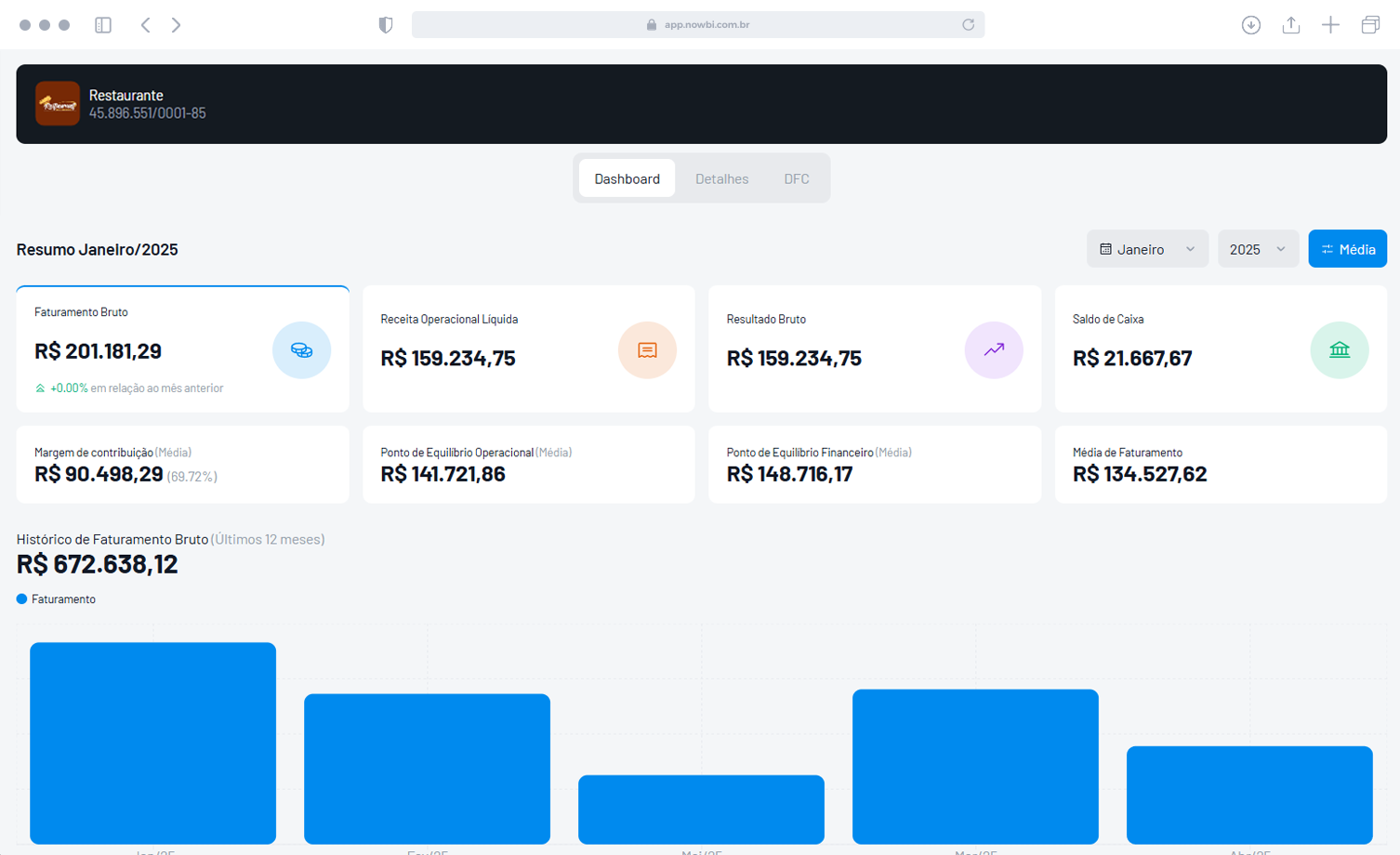Screen dimensions: 1400x855
Task: Toggle the Média filter button
Action: (1347, 249)
